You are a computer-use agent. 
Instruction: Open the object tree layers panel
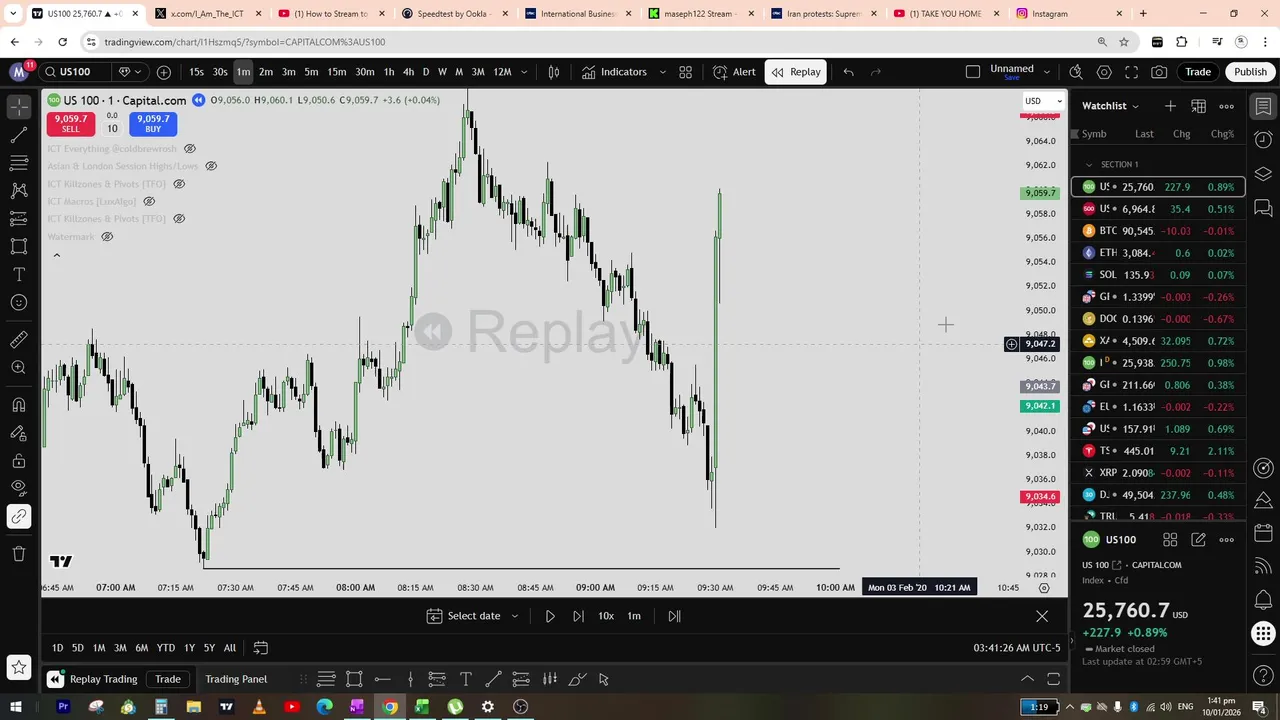click(x=1264, y=174)
